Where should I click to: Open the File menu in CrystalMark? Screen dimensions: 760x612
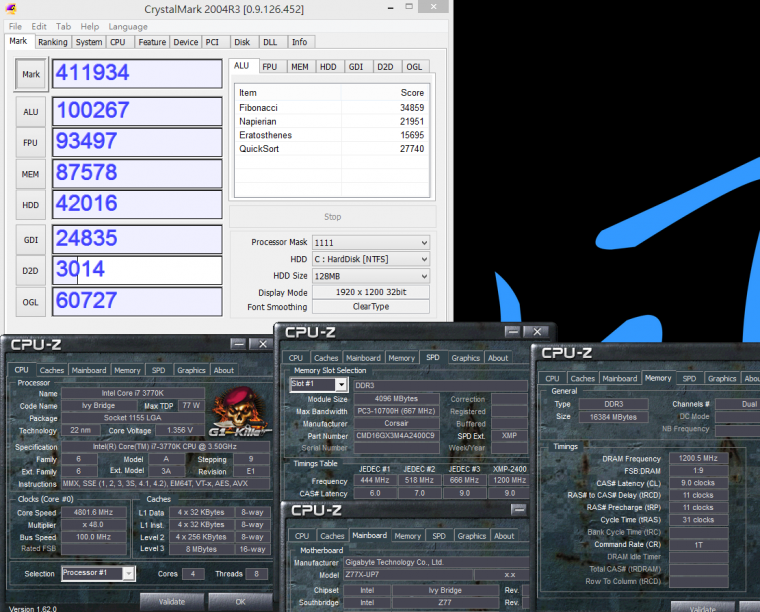click(x=15, y=26)
